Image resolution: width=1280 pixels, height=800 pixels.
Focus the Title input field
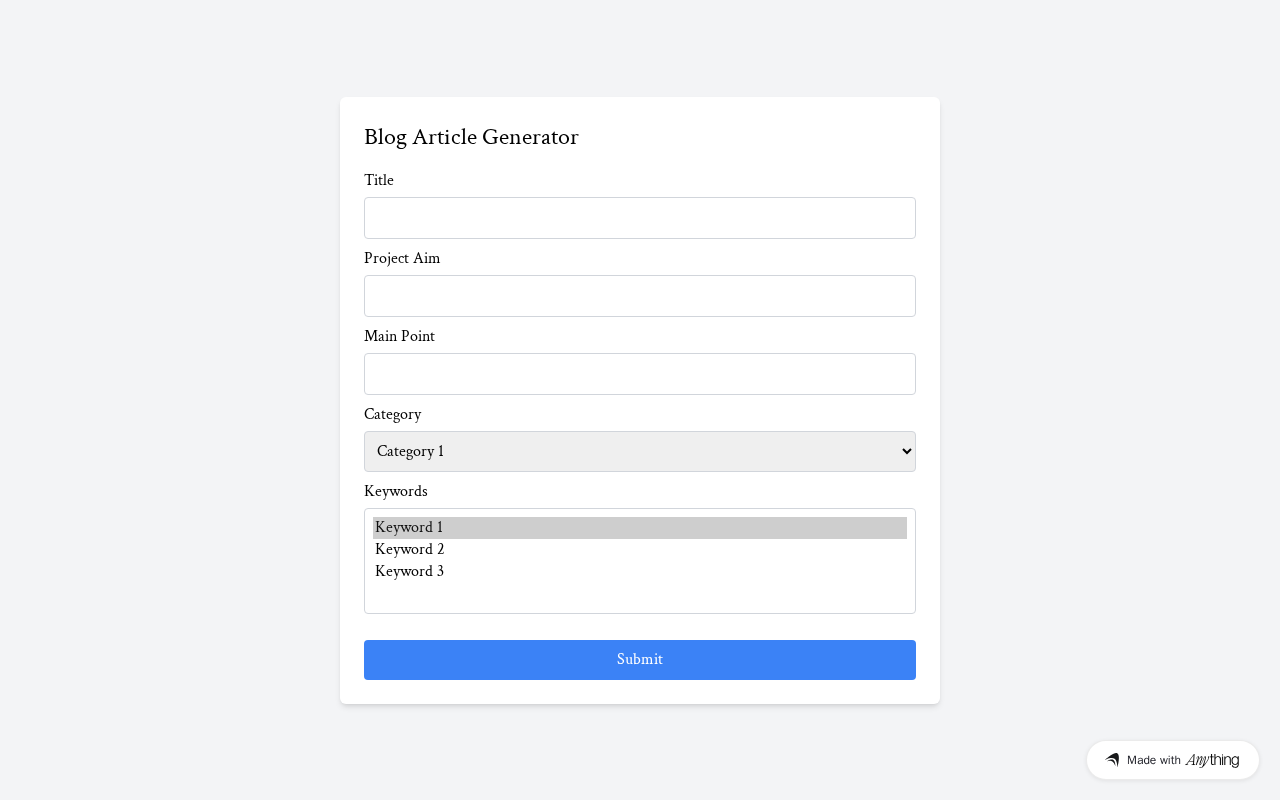coord(640,218)
